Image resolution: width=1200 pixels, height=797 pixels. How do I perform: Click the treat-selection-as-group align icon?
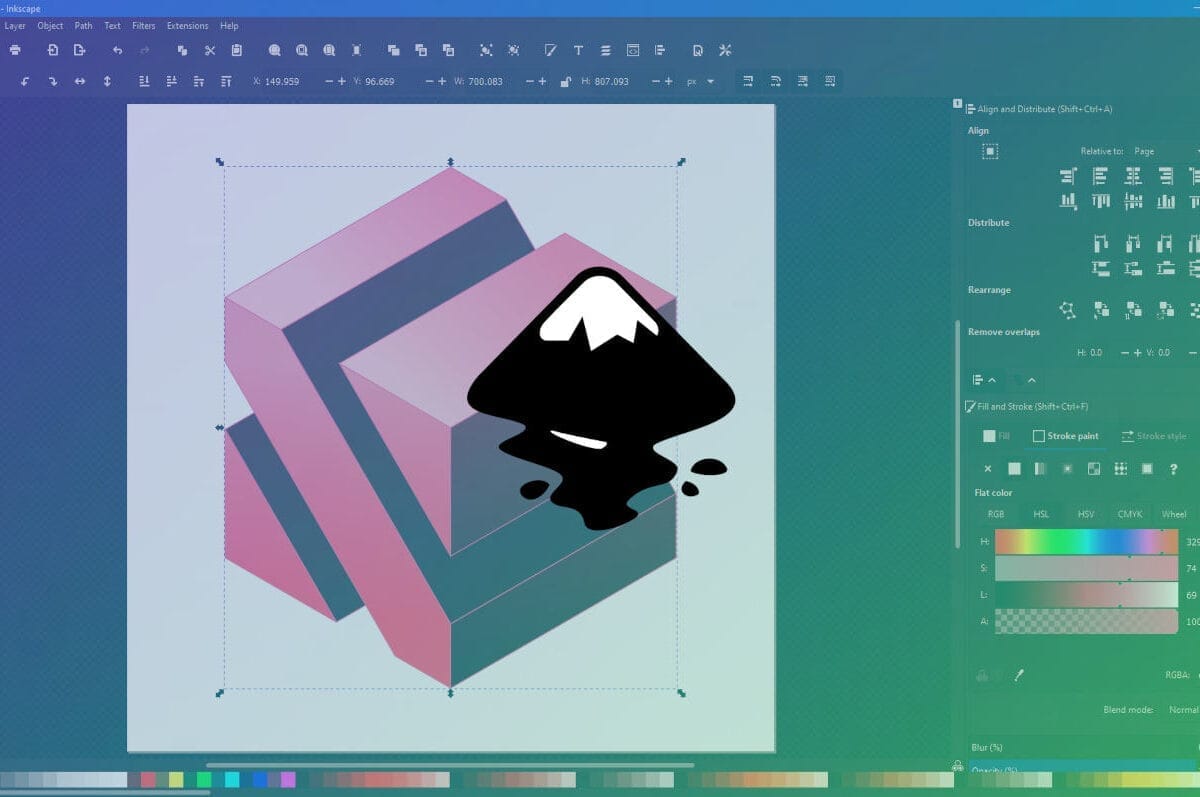990,151
